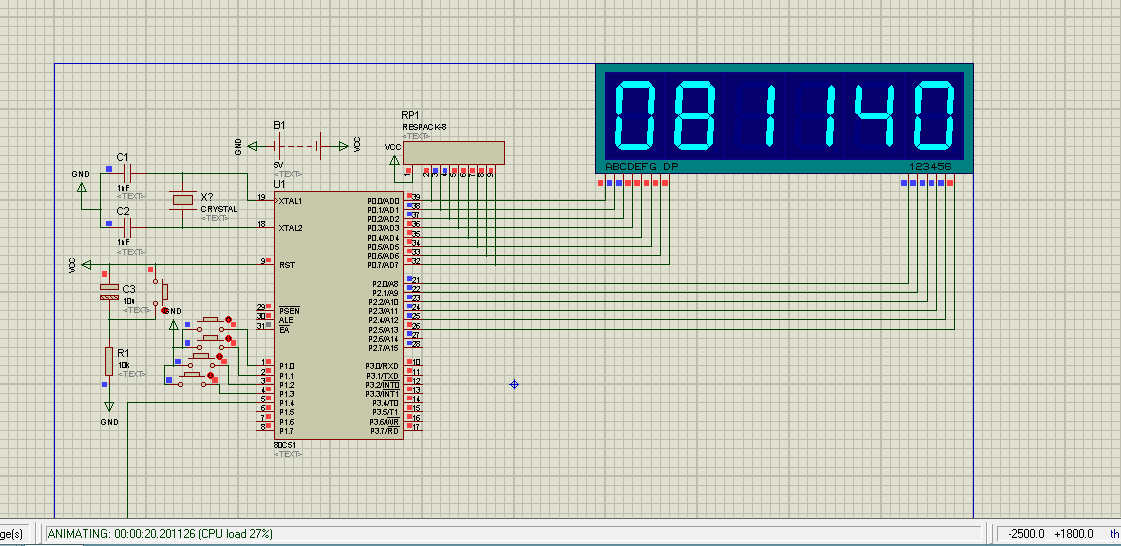This screenshot has width=1121, height=546.
Task: Click the -2500.0 X coordinate readout
Action: tap(1025, 534)
